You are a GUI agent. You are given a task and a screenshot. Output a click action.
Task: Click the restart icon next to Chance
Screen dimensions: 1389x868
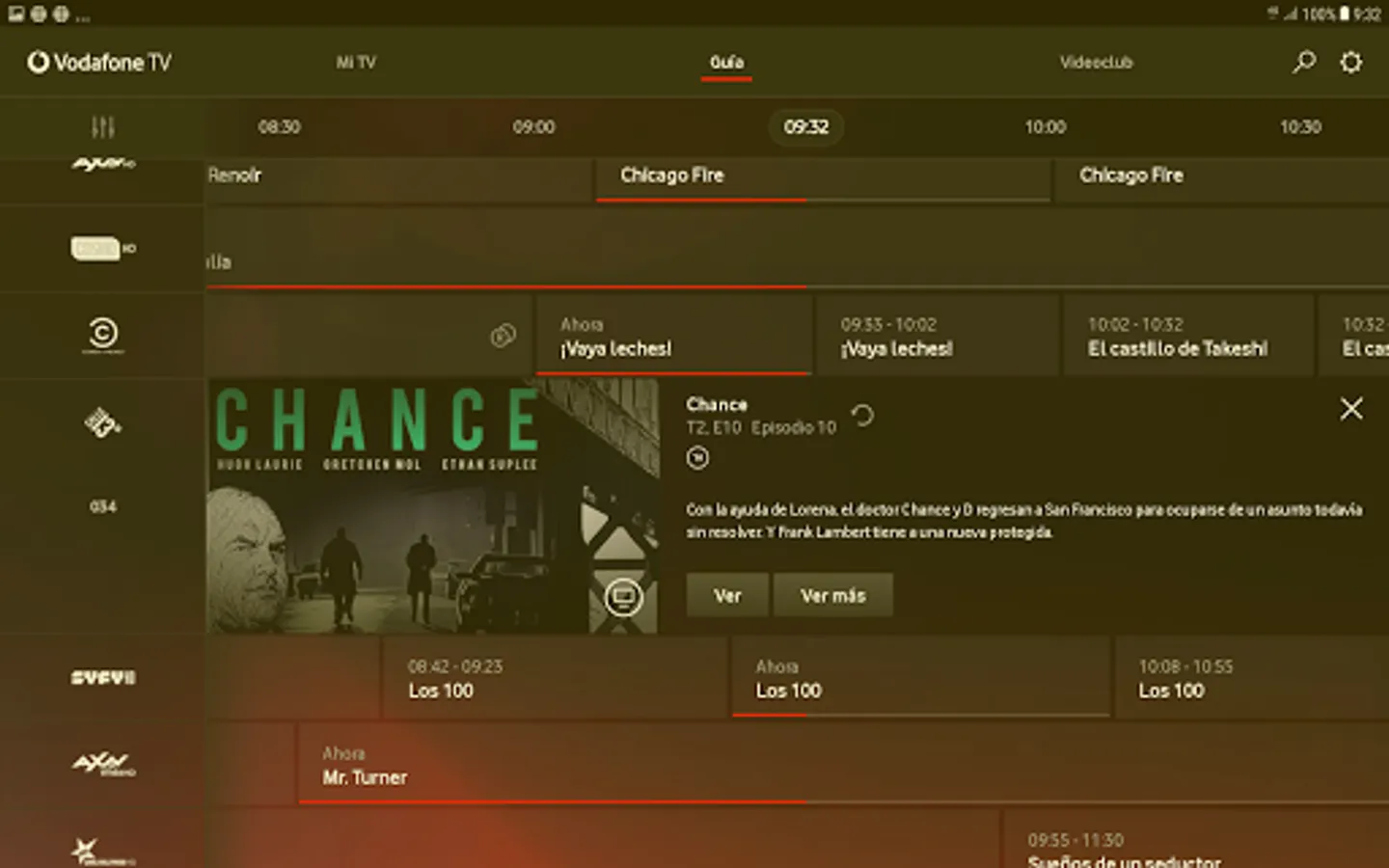[x=862, y=416]
